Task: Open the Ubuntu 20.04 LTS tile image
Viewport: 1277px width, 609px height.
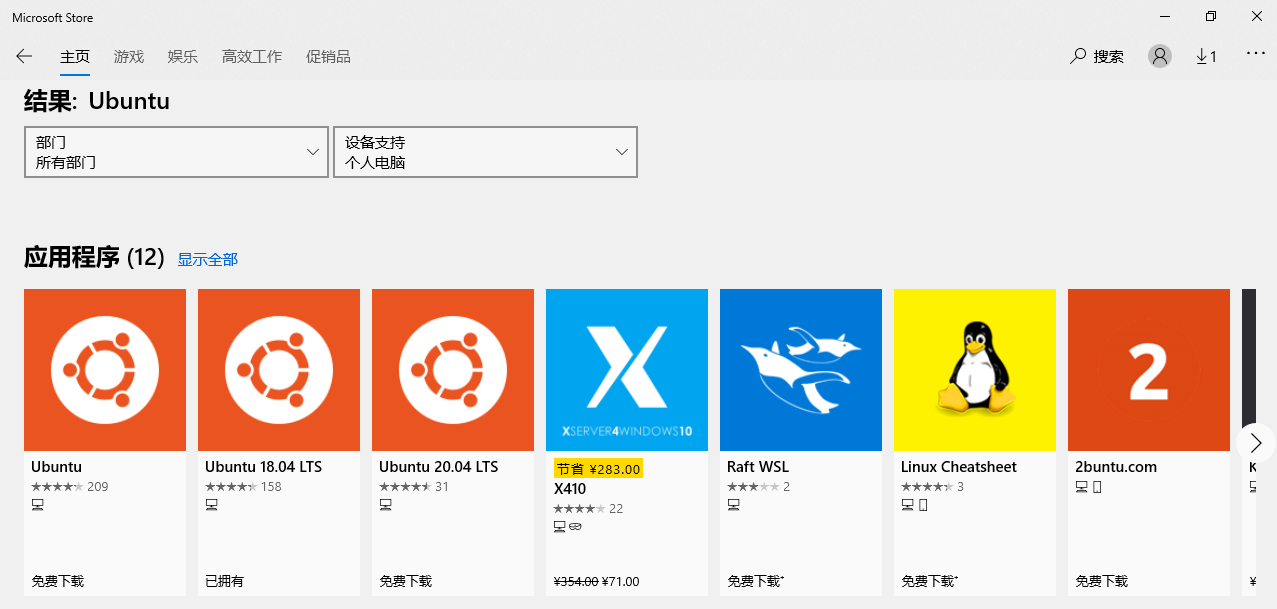Action: pos(453,370)
